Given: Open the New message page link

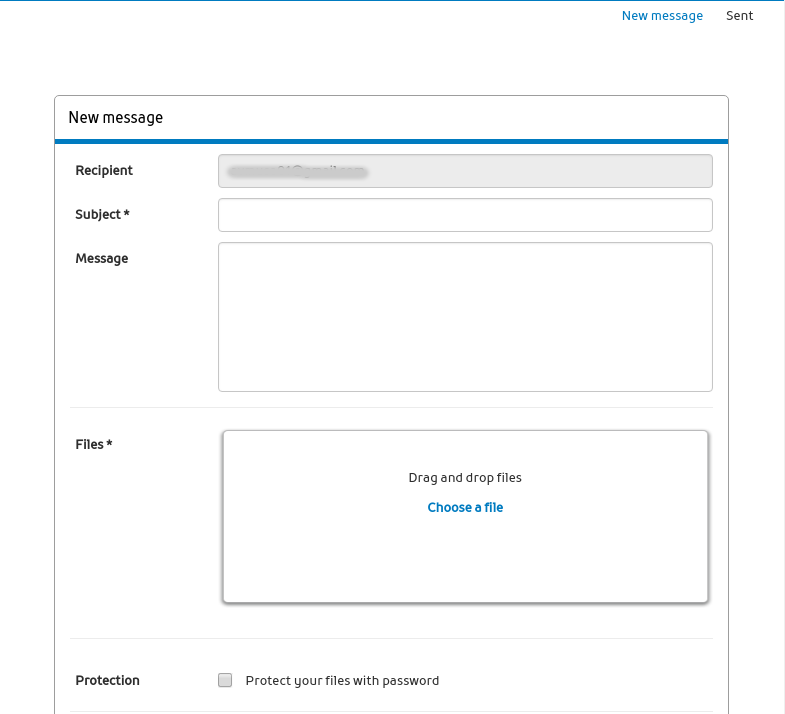Looking at the screenshot, I should 662,16.
